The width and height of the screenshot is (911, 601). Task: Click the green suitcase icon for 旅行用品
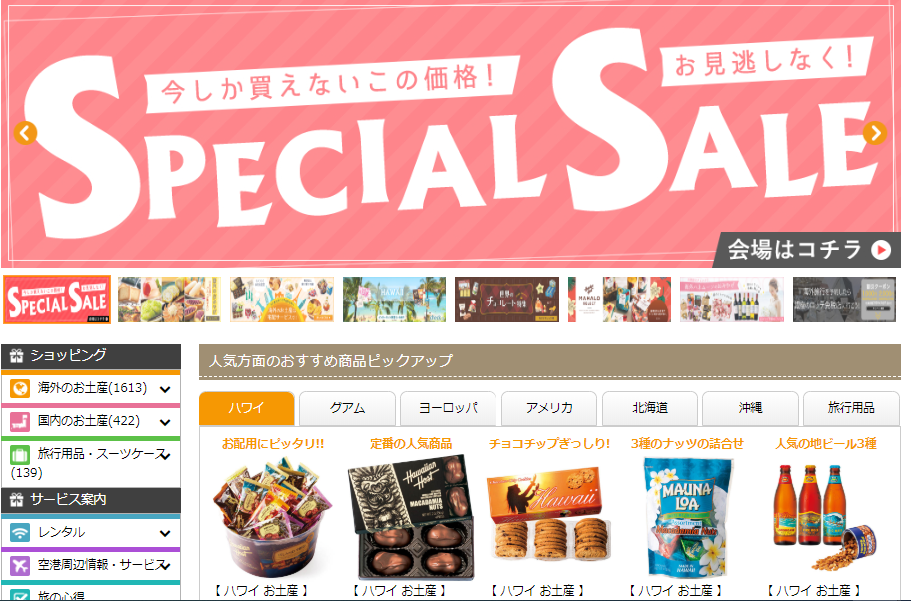click(20, 455)
